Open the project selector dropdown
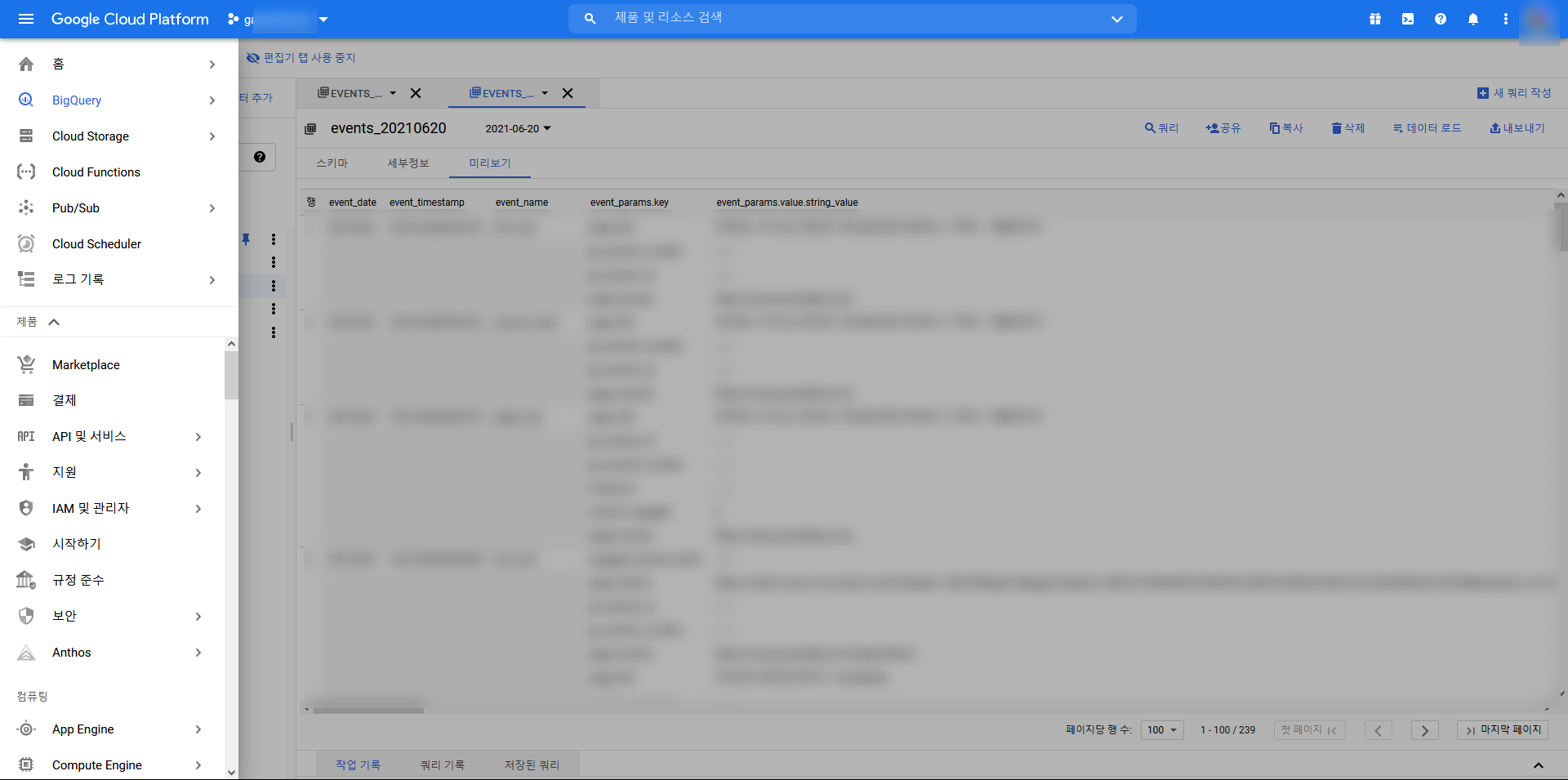 coord(278,19)
